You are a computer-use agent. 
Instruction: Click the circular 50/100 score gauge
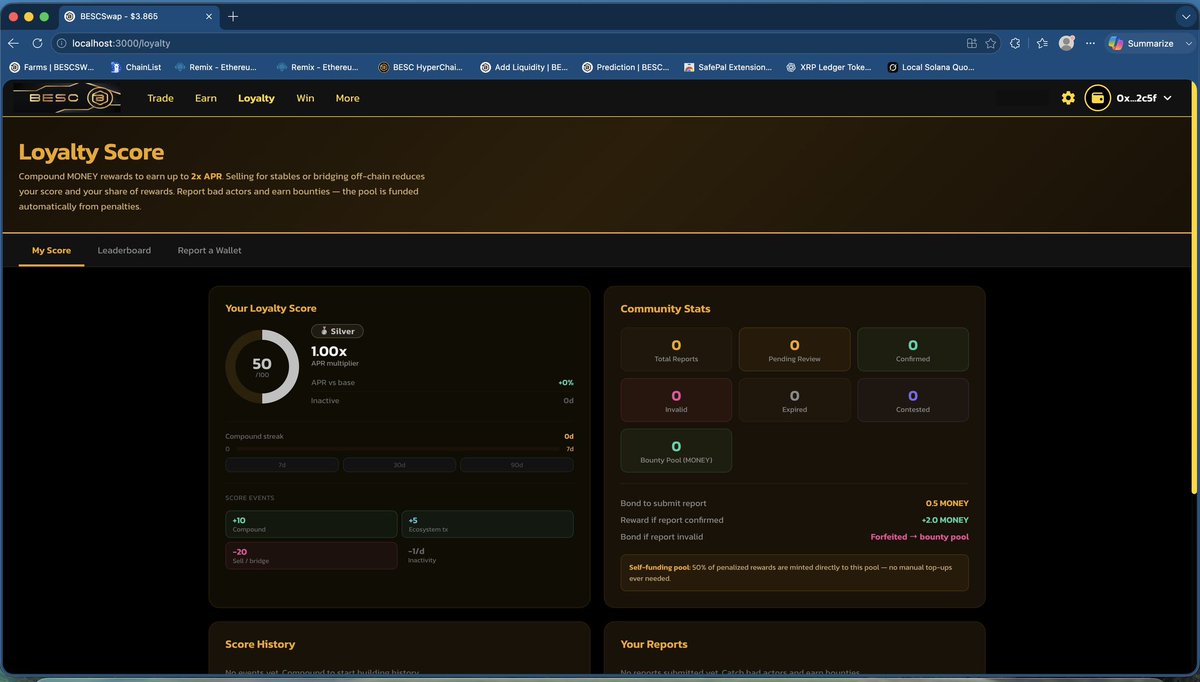[262, 367]
